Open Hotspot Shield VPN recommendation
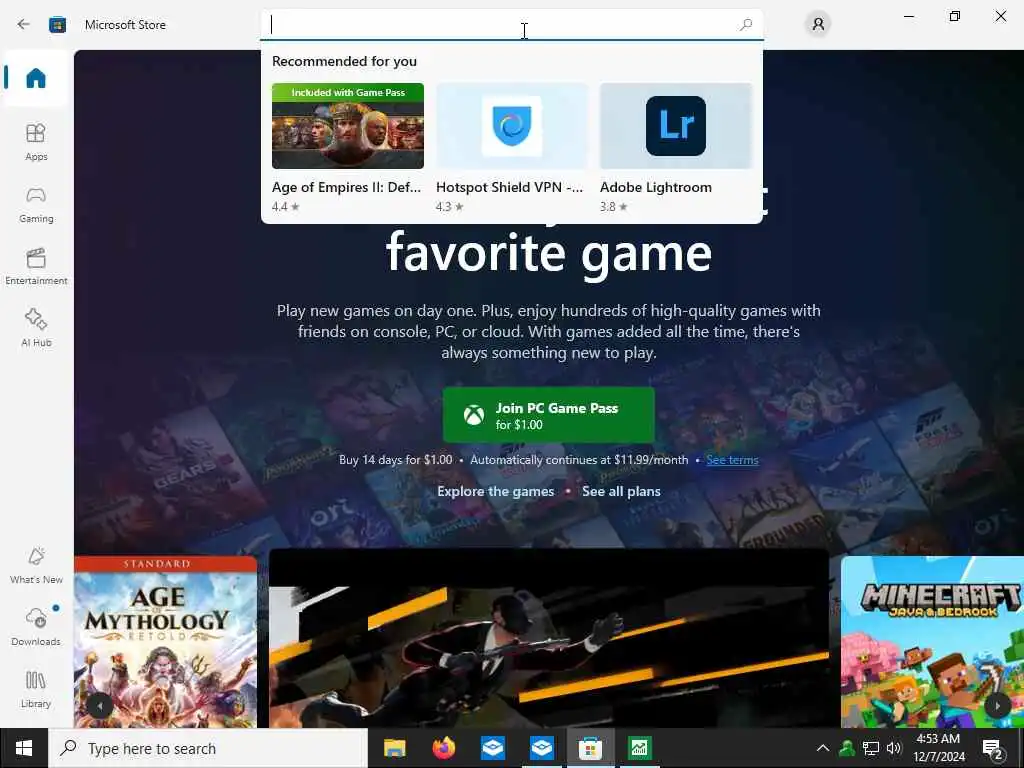 511,148
